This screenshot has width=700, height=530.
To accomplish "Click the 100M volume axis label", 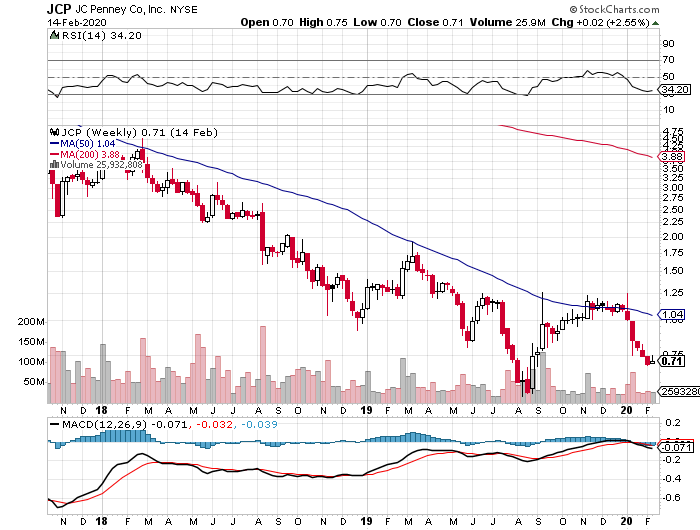I will tap(31, 362).
